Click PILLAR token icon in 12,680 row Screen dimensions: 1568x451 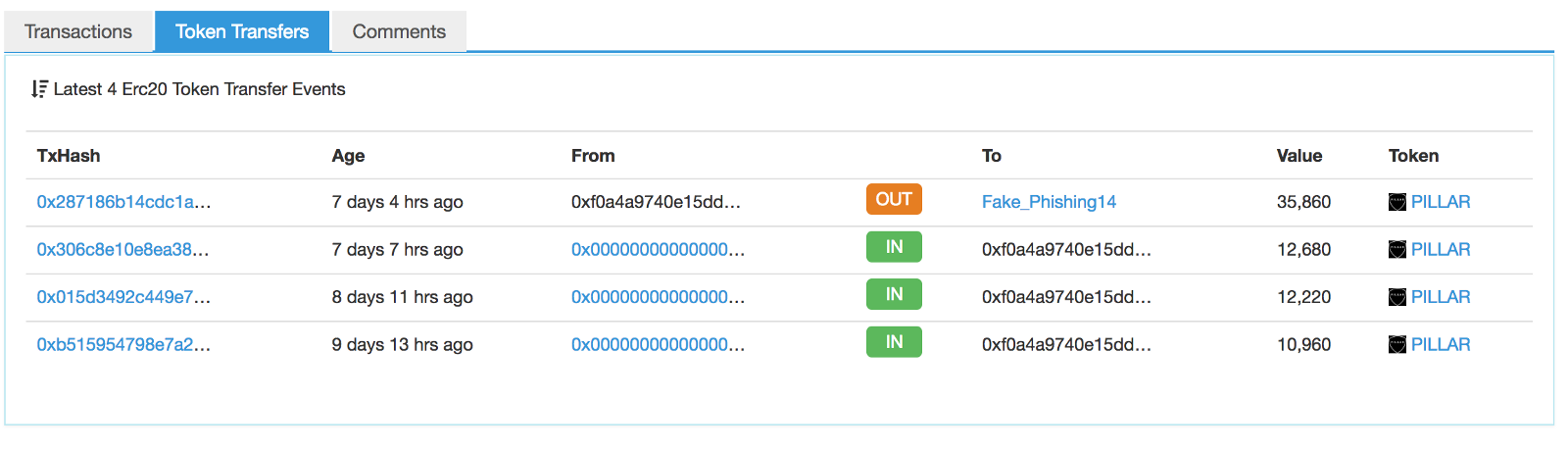[1397, 250]
